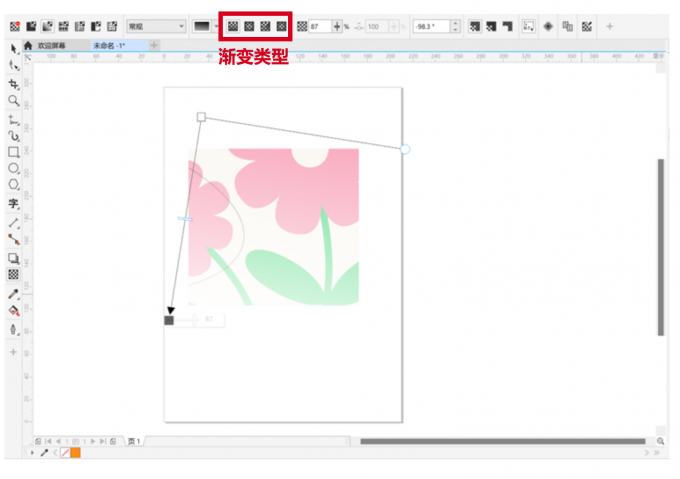This screenshot has height=479, width=680.
Task: Click the orange color swatch in bottom palette
Action: pyautogui.click(x=76, y=453)
